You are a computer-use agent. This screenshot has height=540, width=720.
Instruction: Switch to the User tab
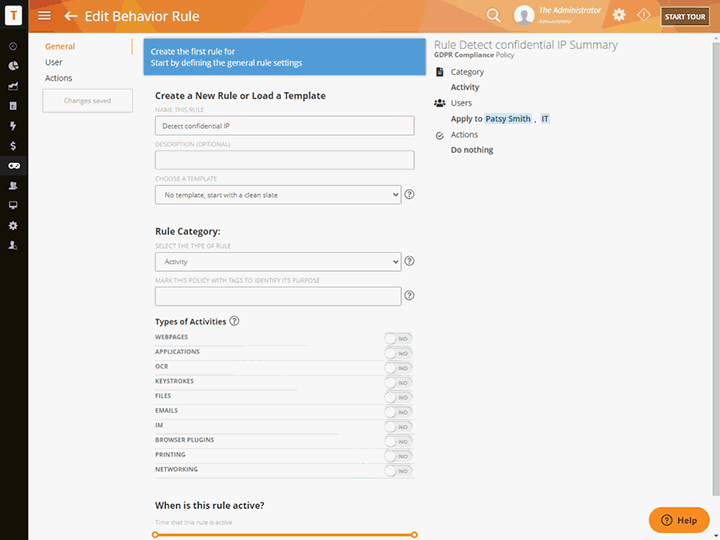pyautogui.click(x=54, y=62)
